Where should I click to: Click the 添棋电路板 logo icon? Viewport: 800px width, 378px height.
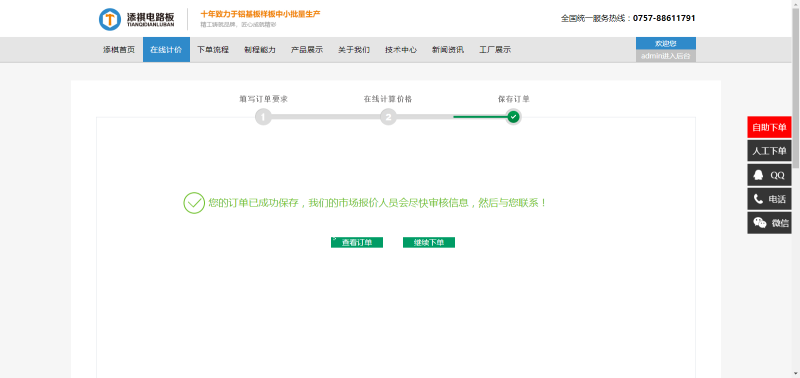click(110, 19)
